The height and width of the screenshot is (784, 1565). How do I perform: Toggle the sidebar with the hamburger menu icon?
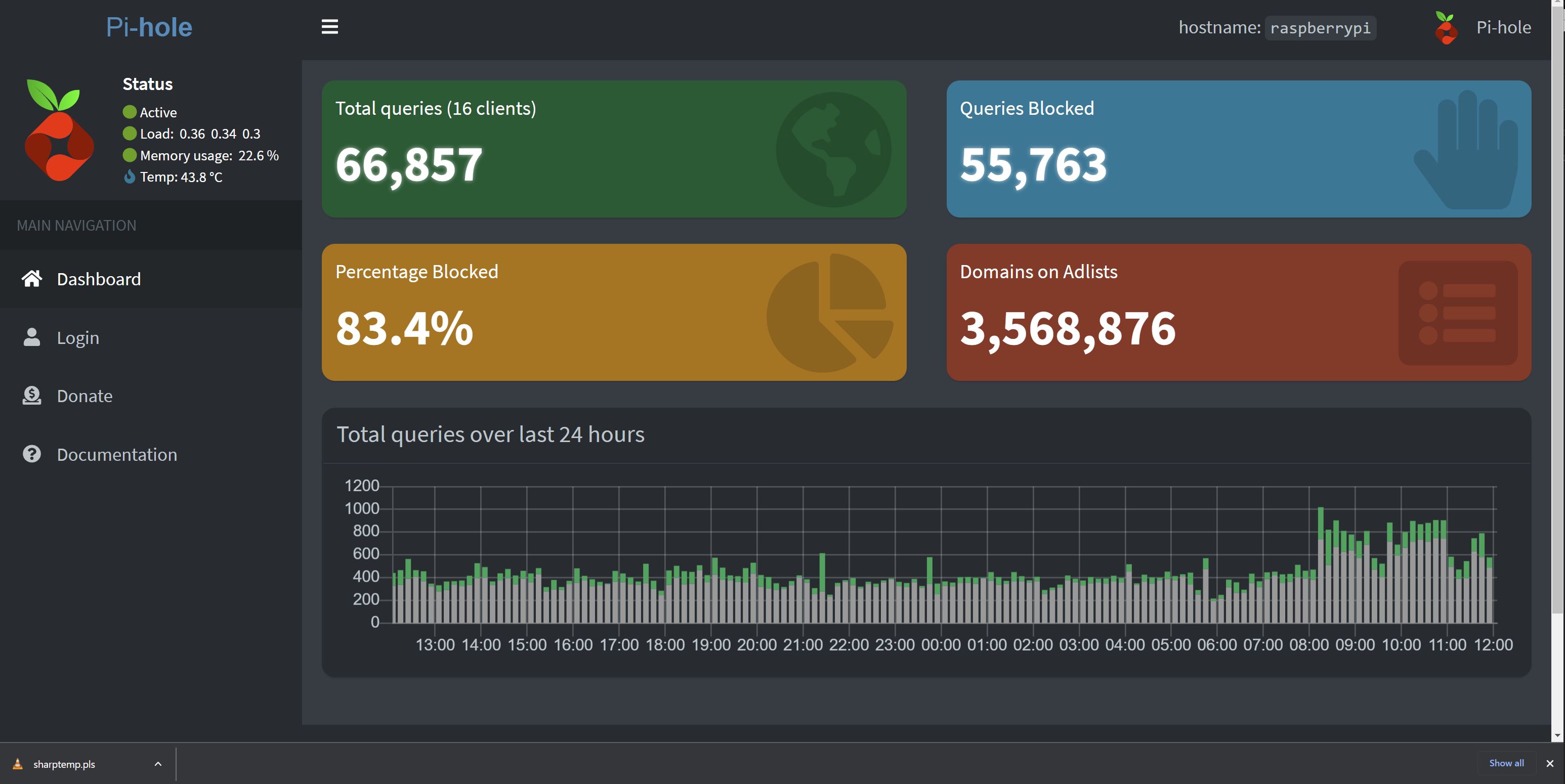click(329, 27)
